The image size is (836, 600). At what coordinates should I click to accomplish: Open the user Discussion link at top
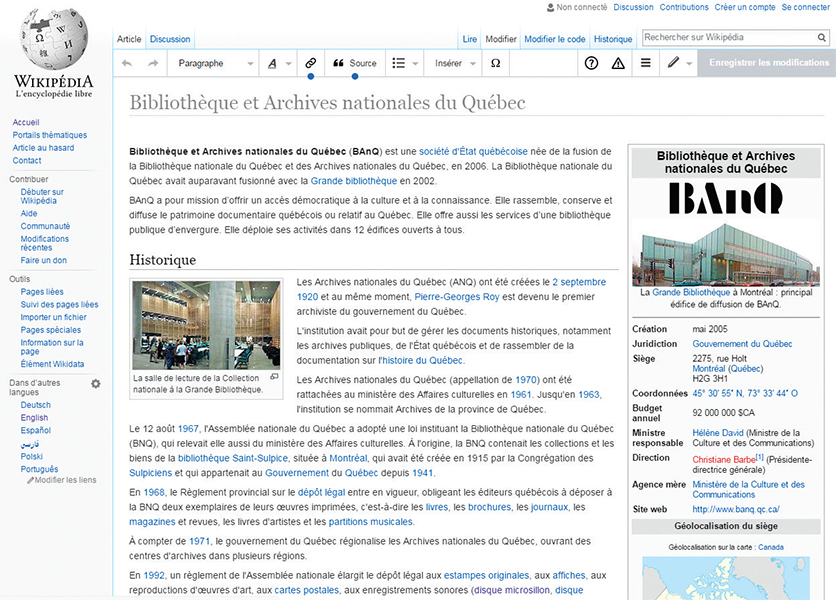pos(633,7)
